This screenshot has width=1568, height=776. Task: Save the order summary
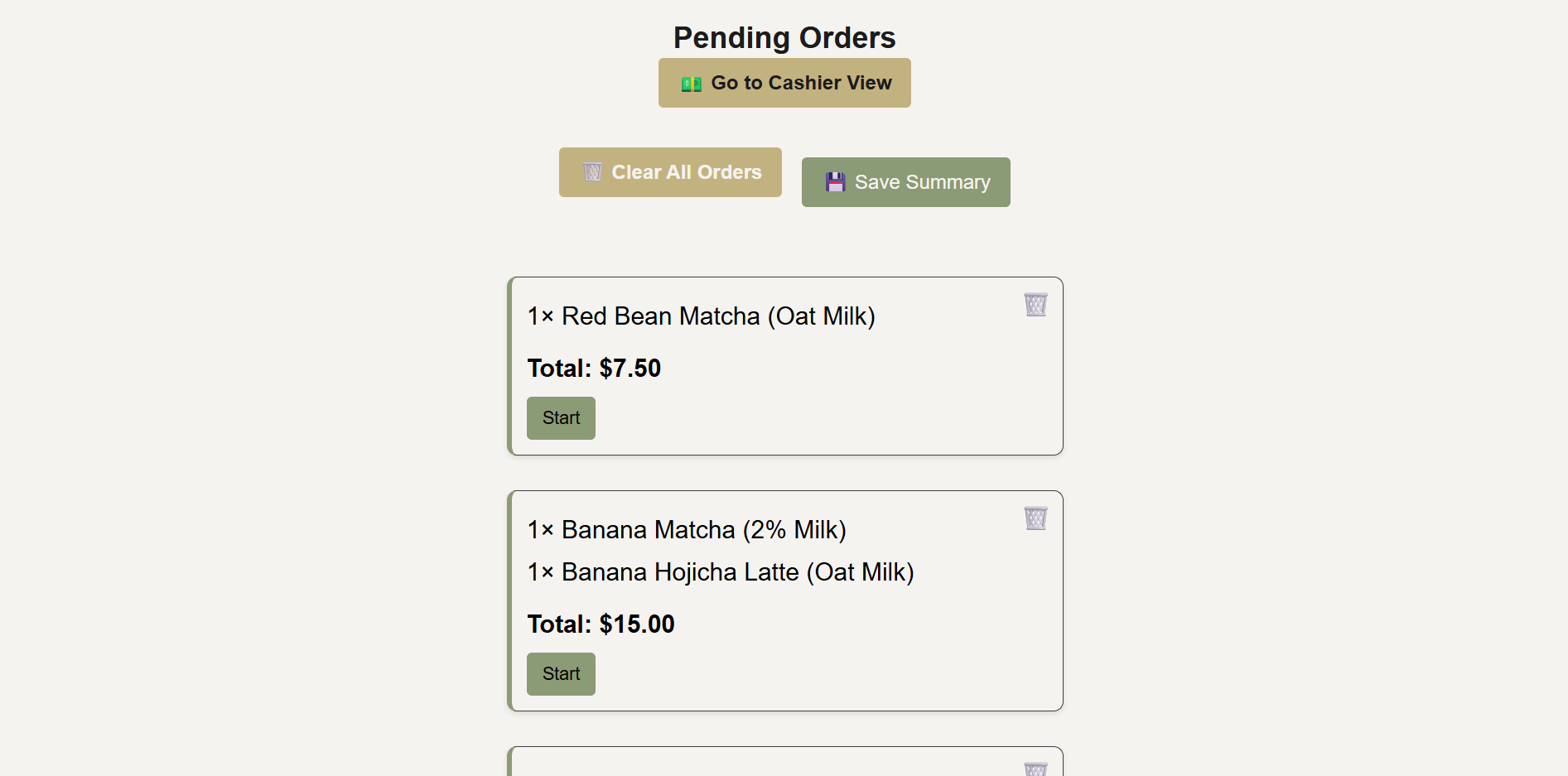point(905,182)
